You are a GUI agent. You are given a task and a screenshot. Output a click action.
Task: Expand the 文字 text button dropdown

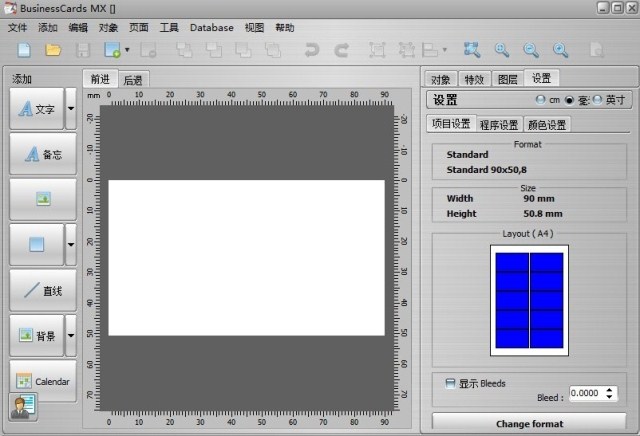71,108
